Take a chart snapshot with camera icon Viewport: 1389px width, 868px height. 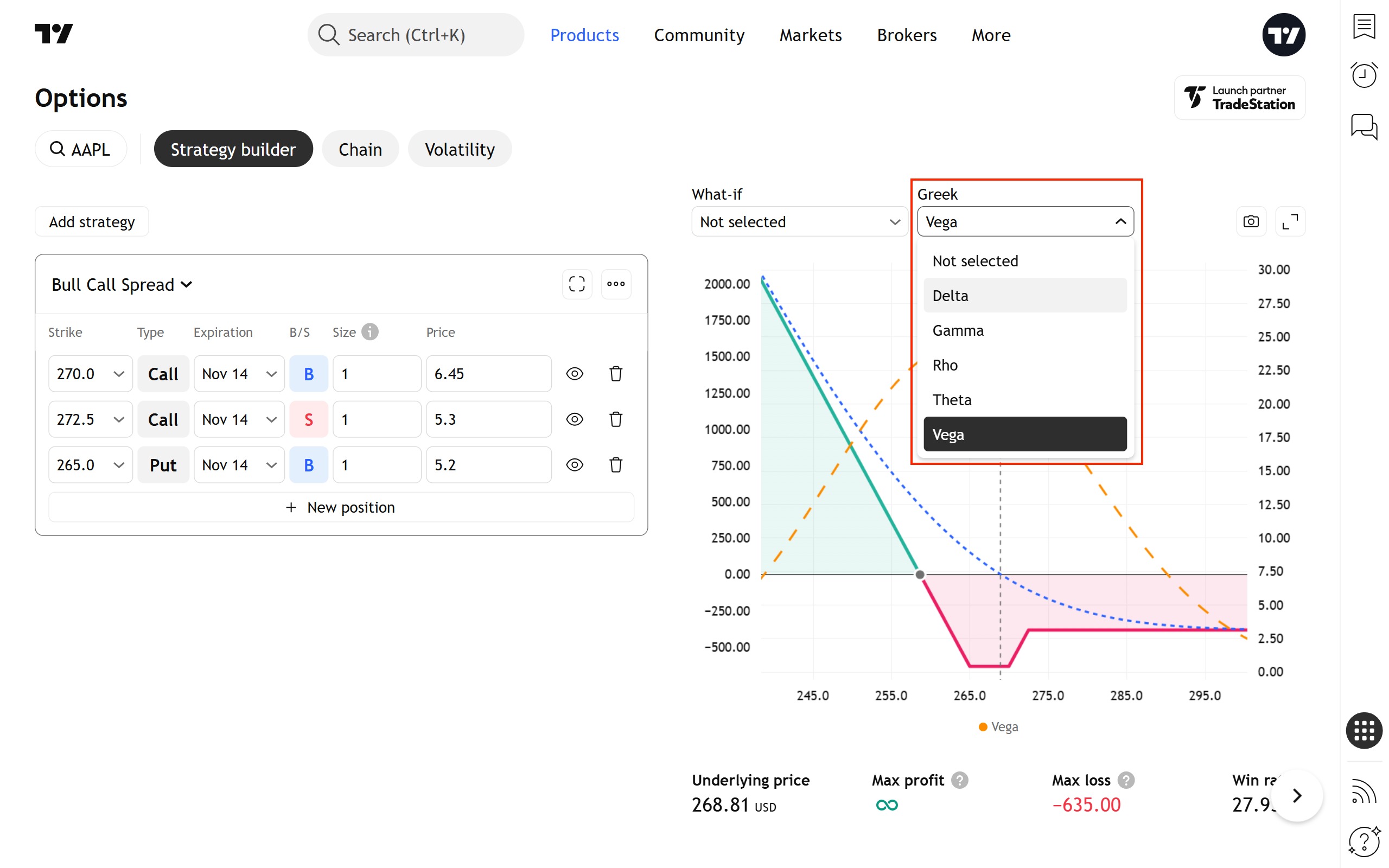[1250, 221]
